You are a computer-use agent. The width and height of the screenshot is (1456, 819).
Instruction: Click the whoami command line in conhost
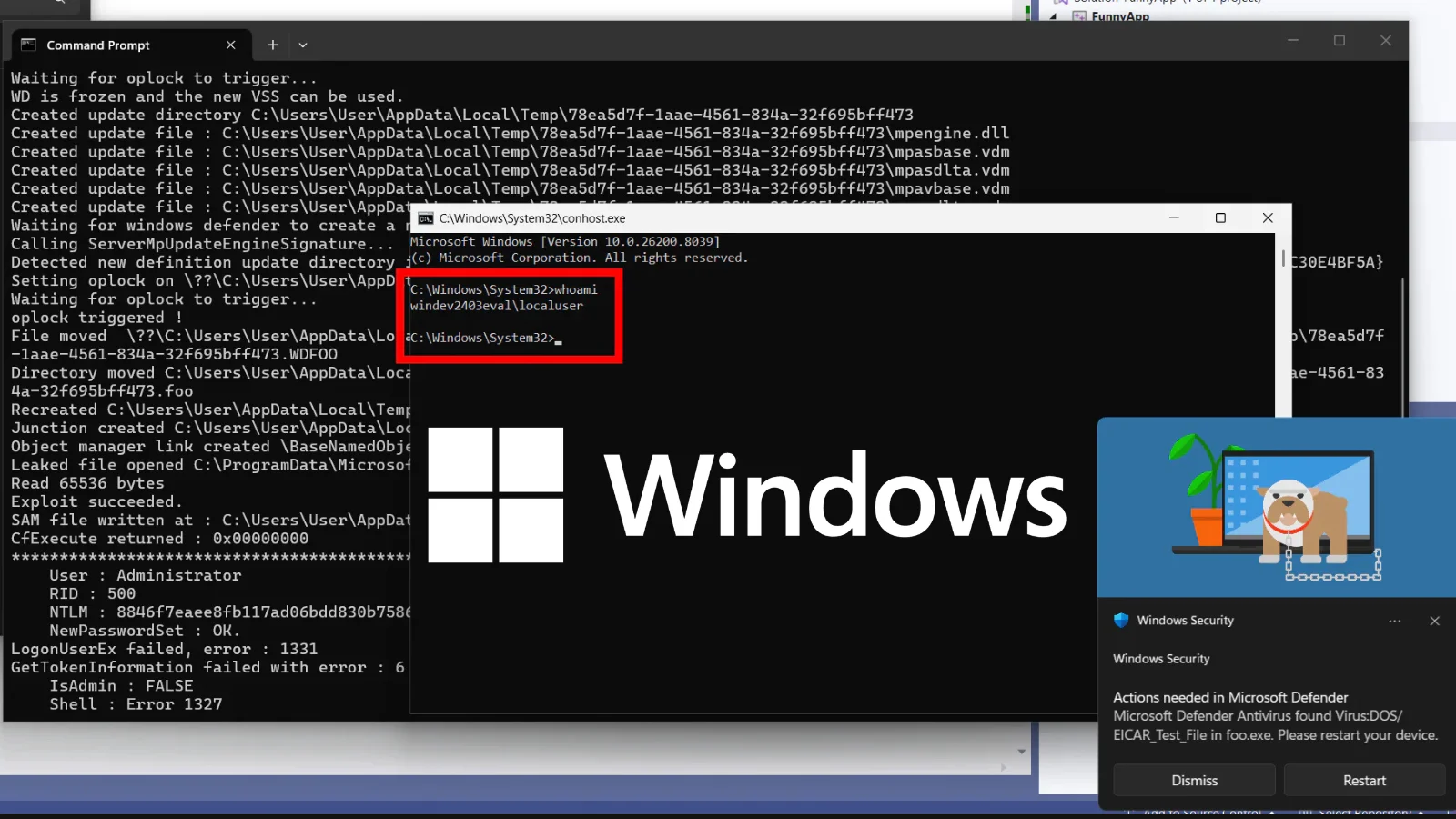(x=503, y=289)
